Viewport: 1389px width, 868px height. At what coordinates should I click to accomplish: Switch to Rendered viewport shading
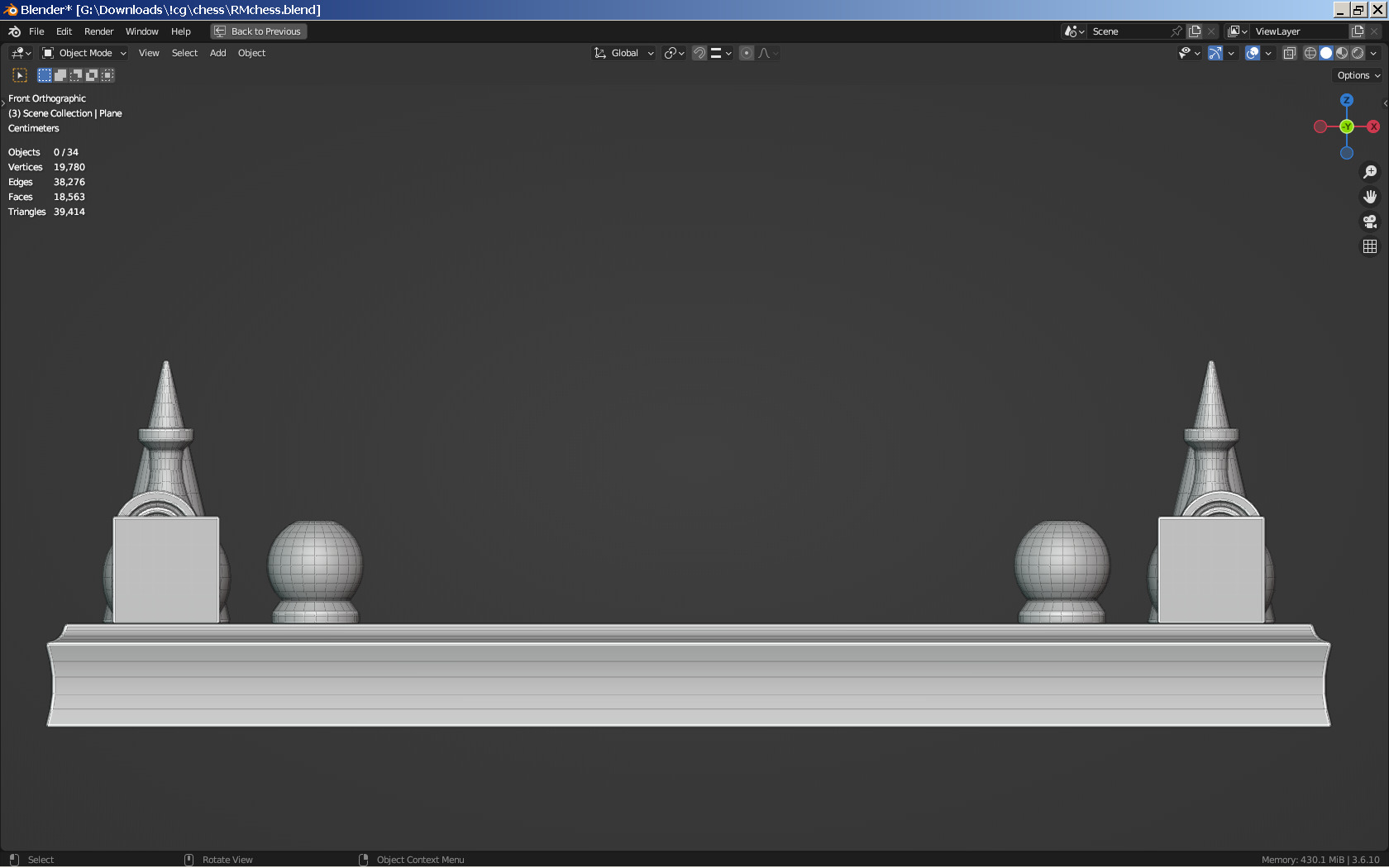coord(1358,53)
